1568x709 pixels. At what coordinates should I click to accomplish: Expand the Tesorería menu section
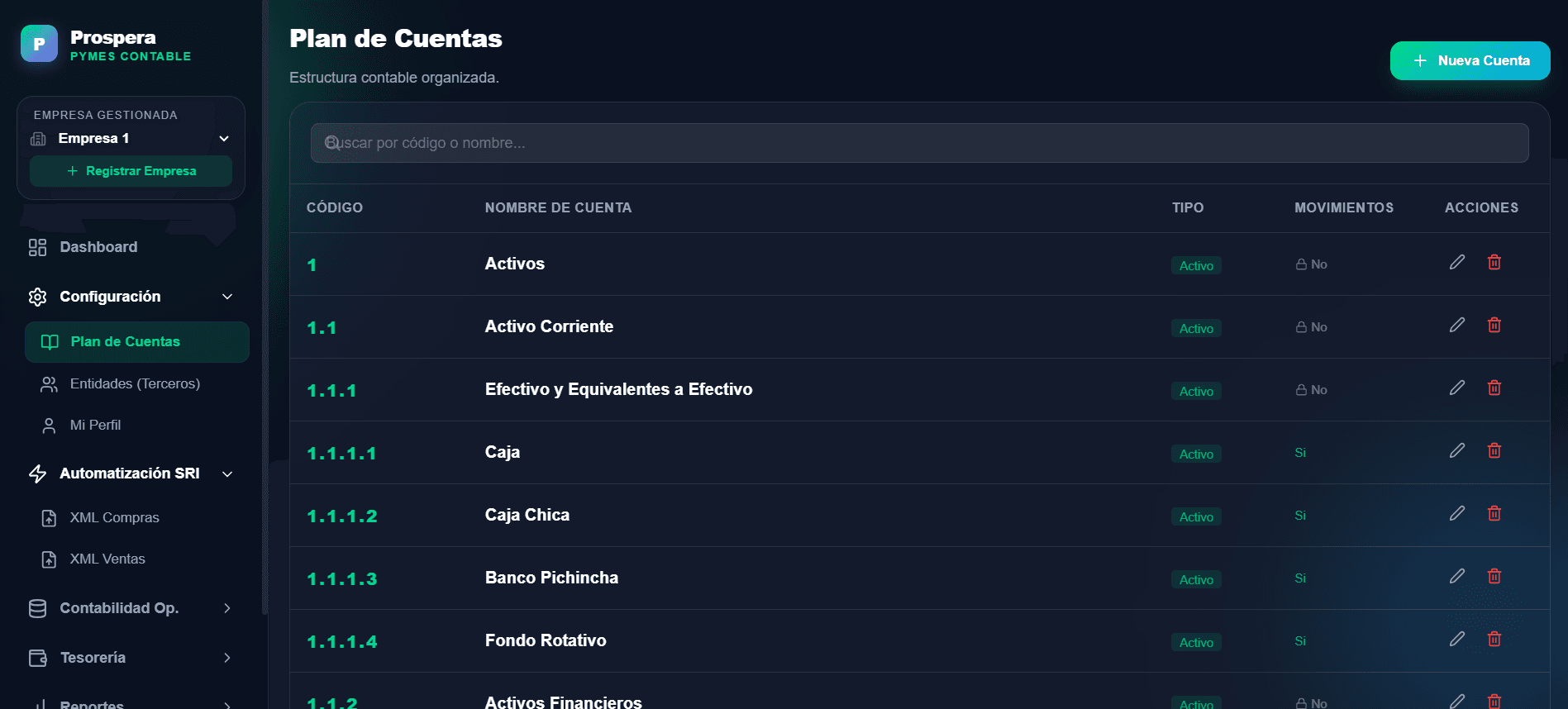131,658
